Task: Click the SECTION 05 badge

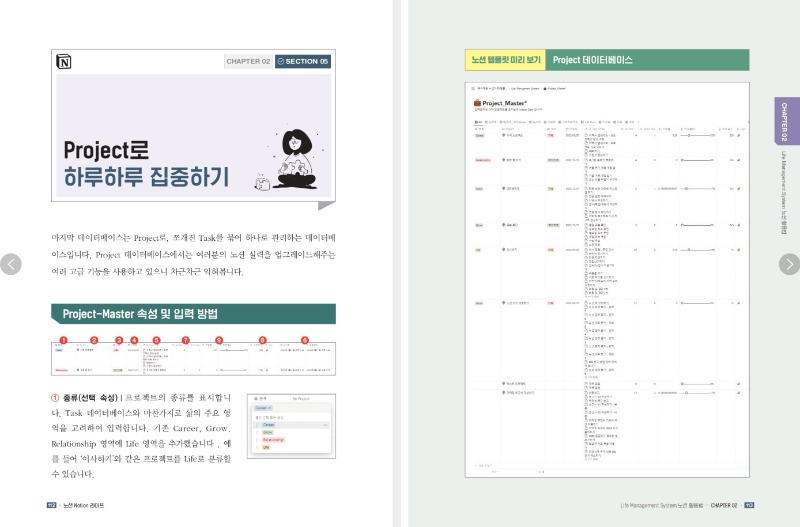Action: tap(303, 61)
